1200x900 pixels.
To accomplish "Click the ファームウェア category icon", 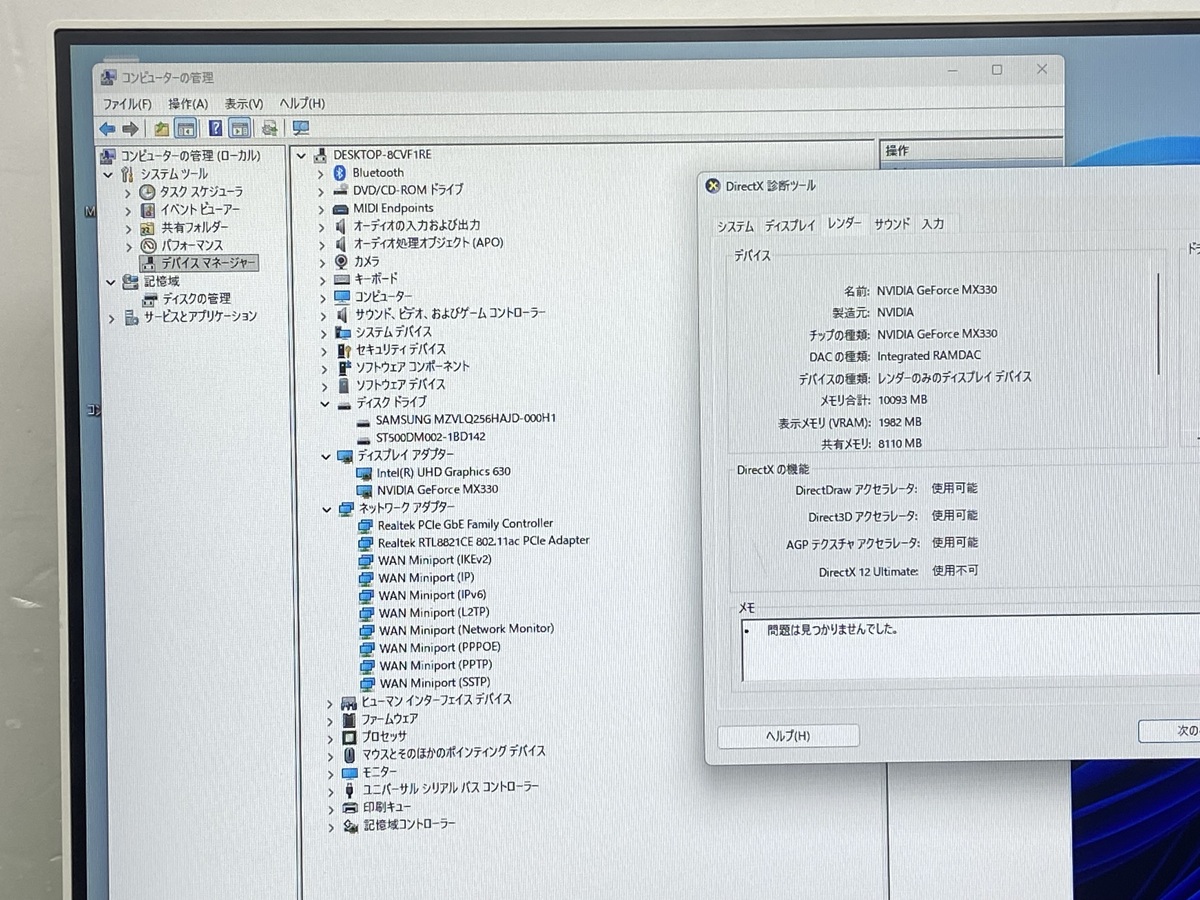I will [x=349, y=719].
